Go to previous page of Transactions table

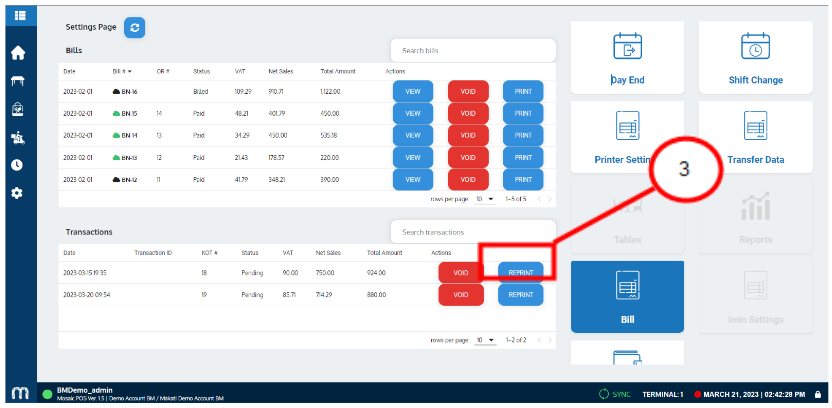click(539, 341)
